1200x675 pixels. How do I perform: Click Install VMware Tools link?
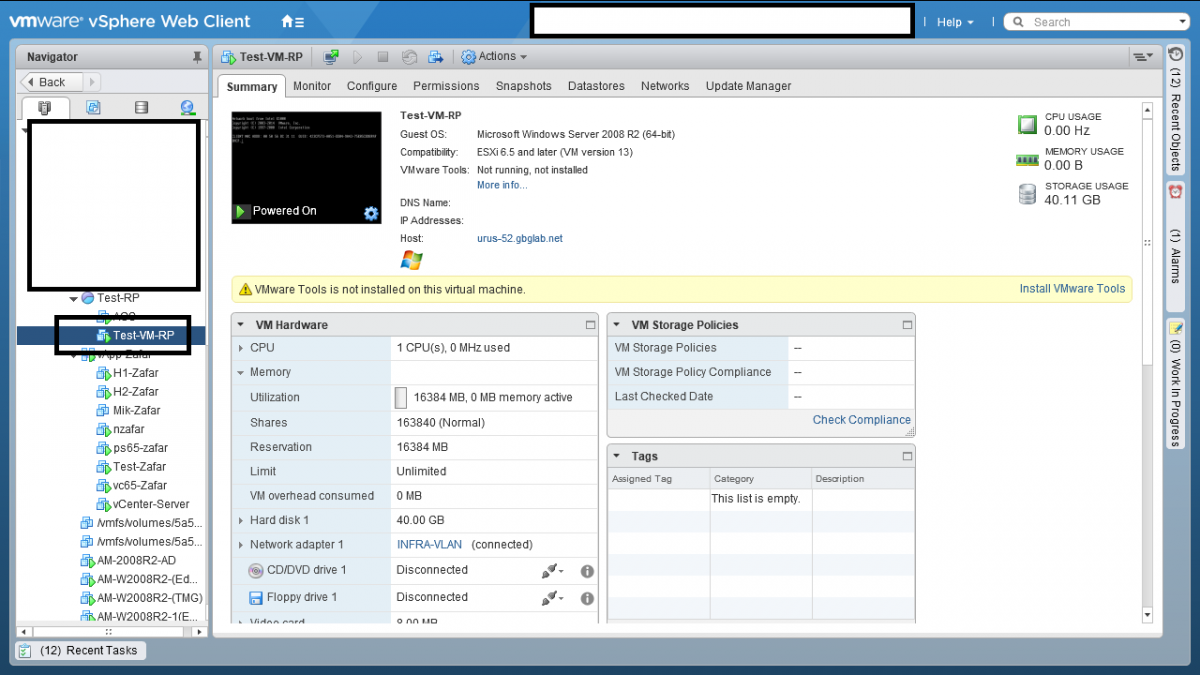pyautogui.click(x=1072, y=289)
